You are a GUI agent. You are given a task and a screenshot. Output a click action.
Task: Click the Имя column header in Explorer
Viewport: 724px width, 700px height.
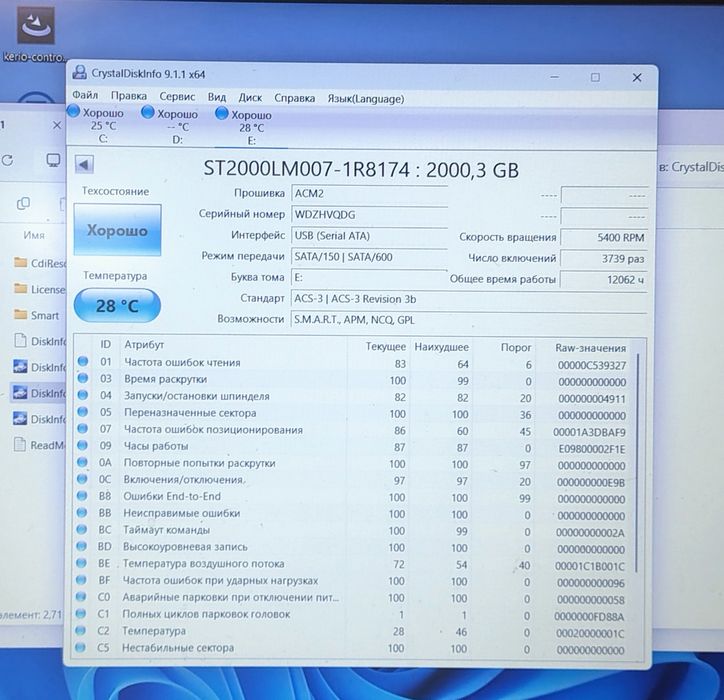click(34, 235)
